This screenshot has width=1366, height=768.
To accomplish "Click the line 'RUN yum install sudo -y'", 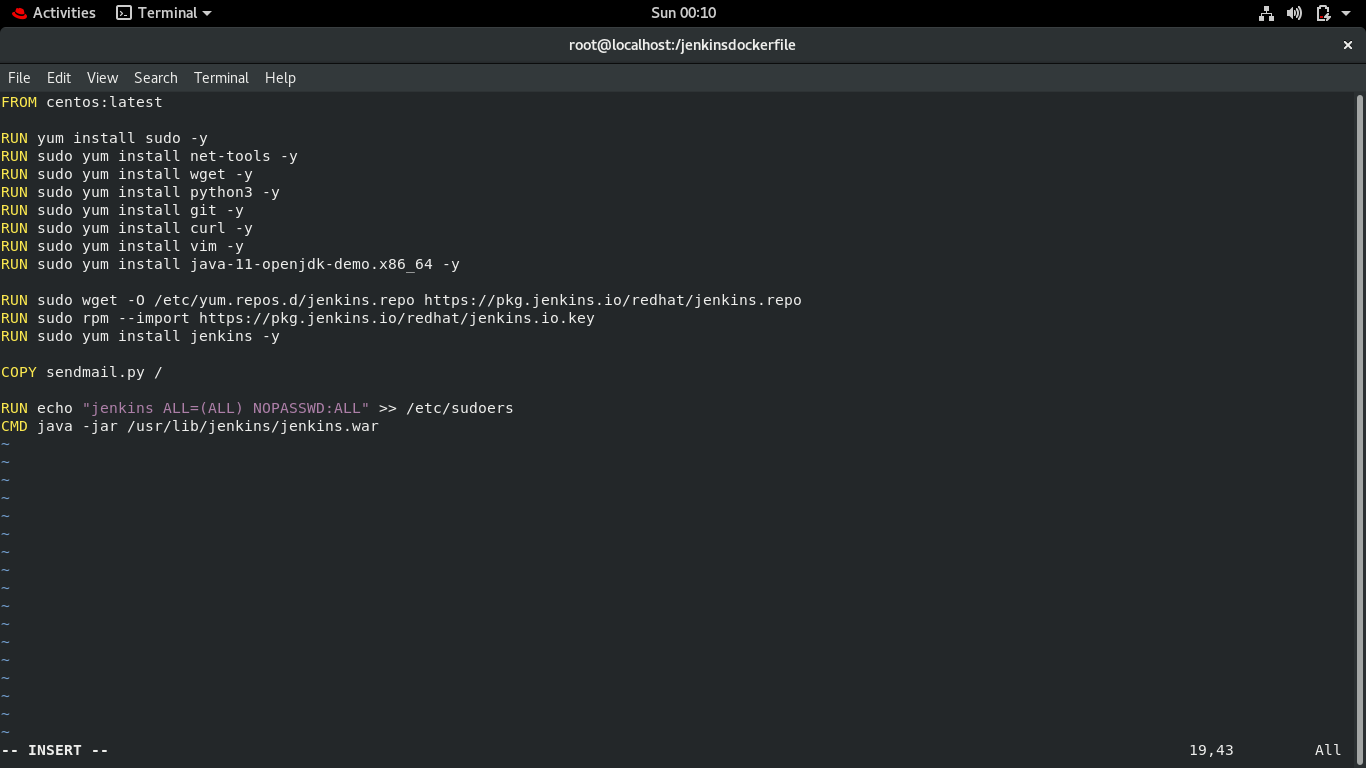I will (104, 138).
